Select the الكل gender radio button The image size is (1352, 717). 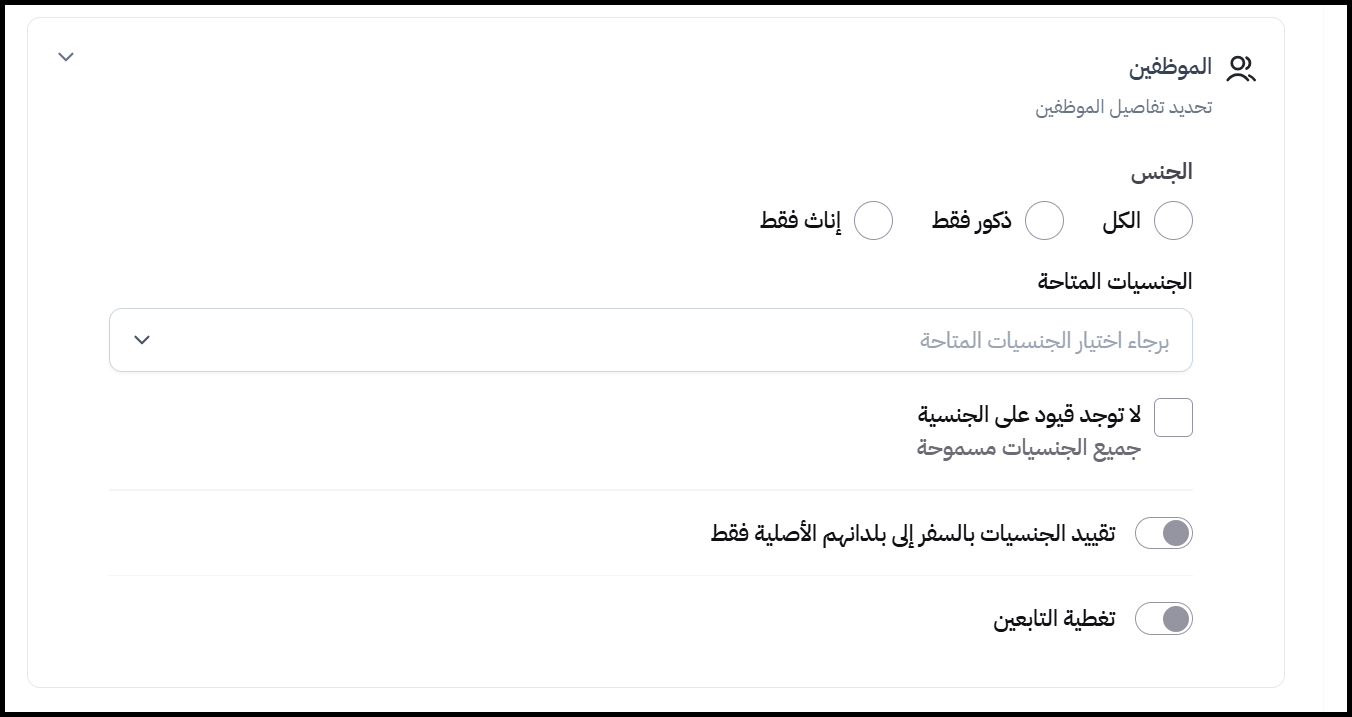(1173, 221)
